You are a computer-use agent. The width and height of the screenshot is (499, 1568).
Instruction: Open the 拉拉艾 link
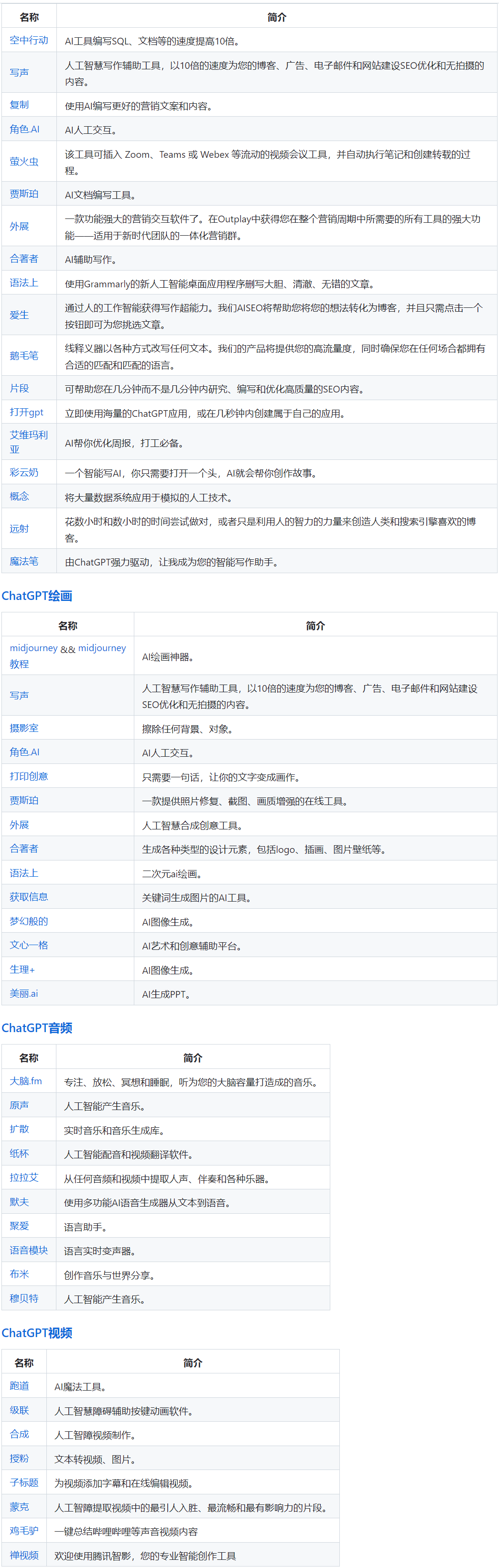(x=24, y=1177)
